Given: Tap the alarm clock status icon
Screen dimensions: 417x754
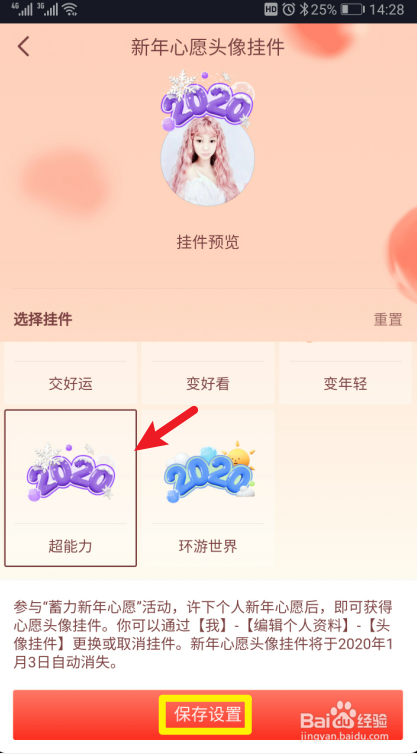Looking at the screenshot, I should (288, 9).
